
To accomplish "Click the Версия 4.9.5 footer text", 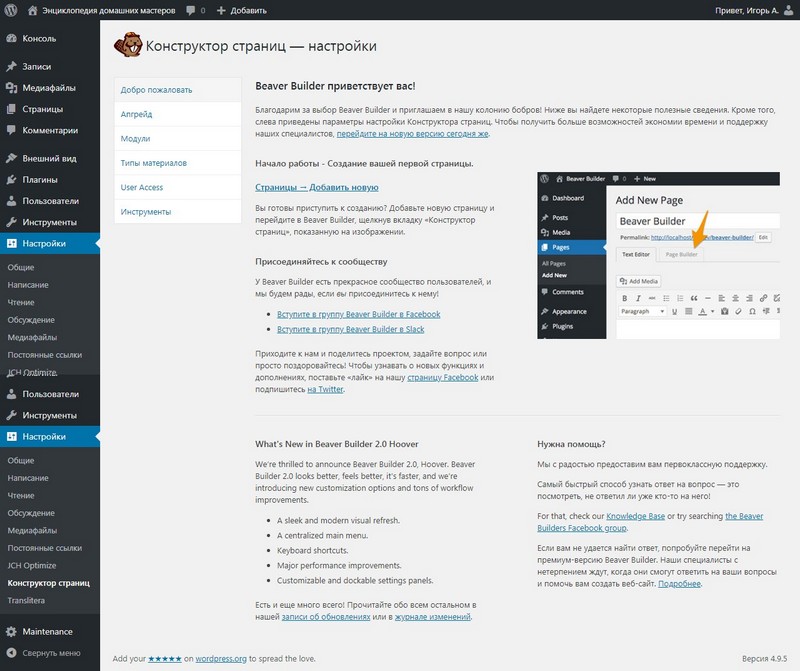I will click(764, 659).
